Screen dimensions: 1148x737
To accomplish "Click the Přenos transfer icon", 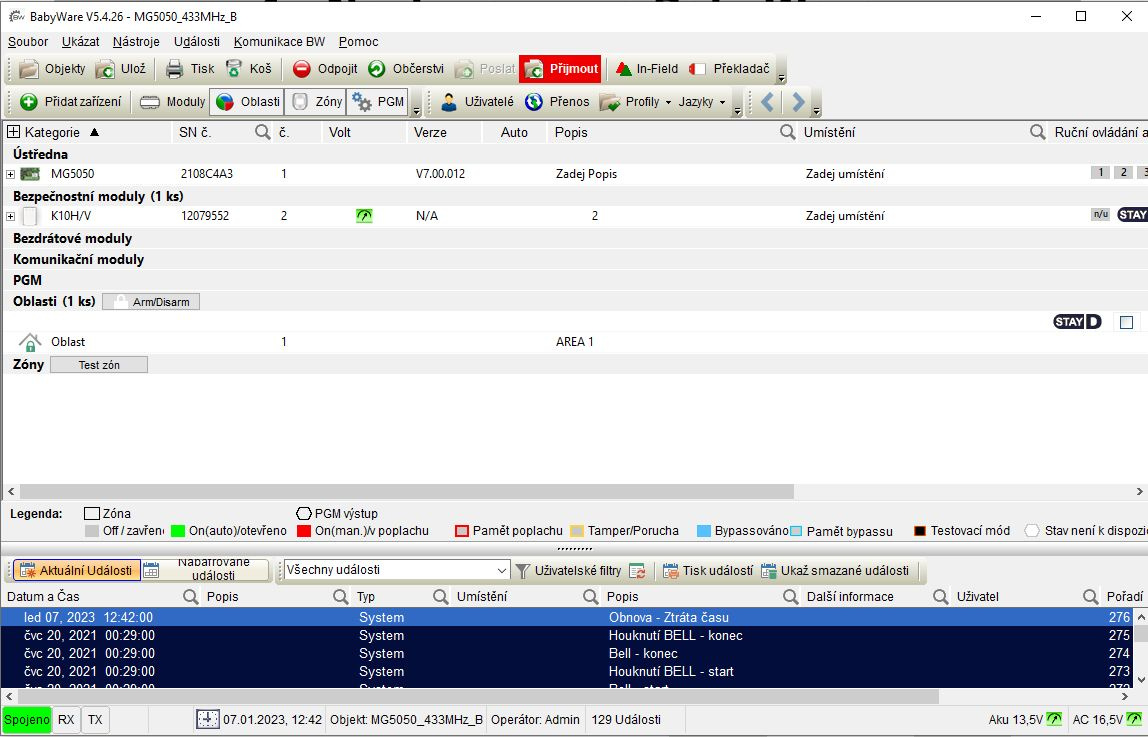I will coord(534,102).
